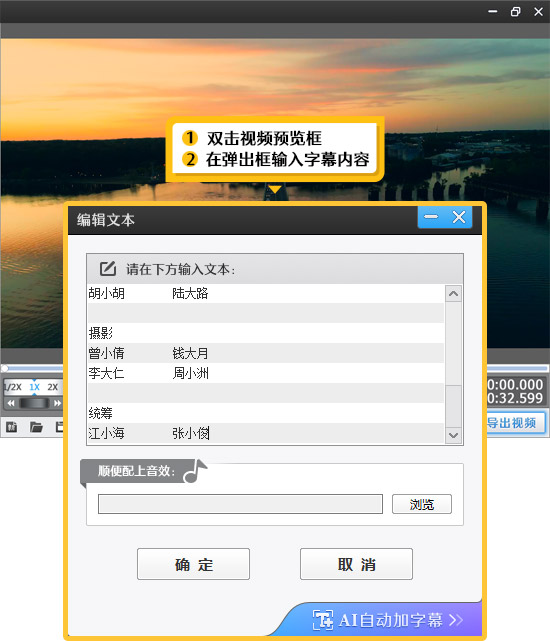Click the 取消 button
Screen dimensions: 550x641
356,564
